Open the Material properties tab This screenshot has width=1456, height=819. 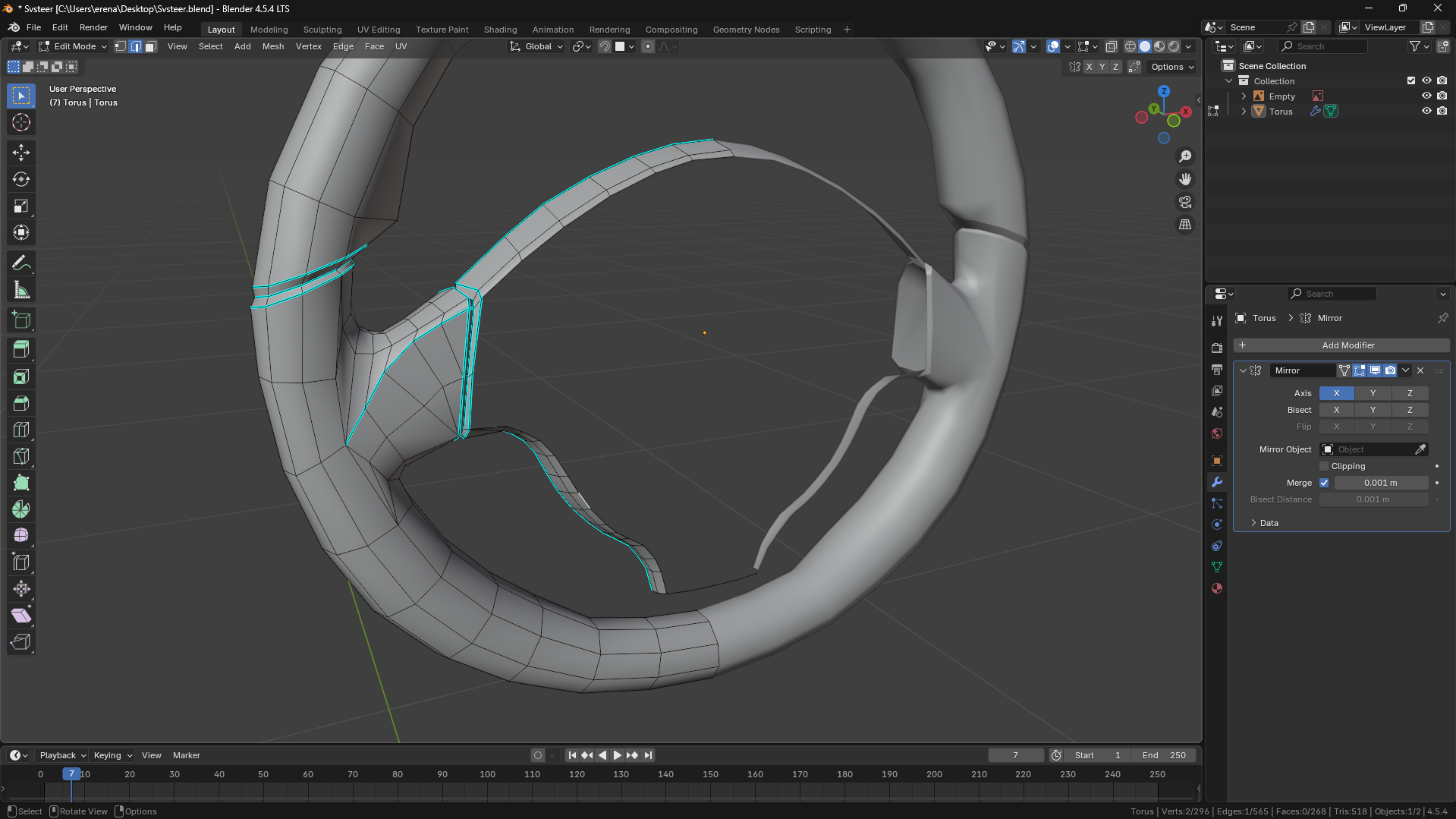point(1217,588)
